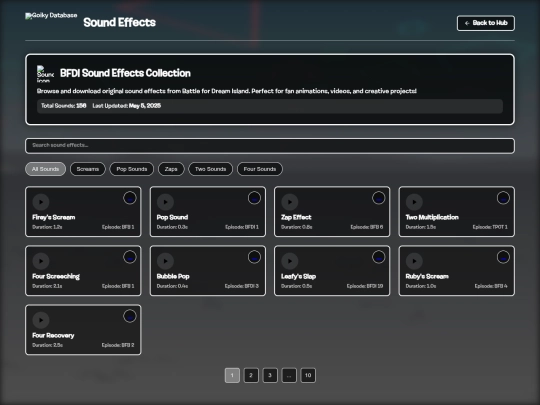Click the Sound Effects page heading
The image size is (540, 405).
120,22
